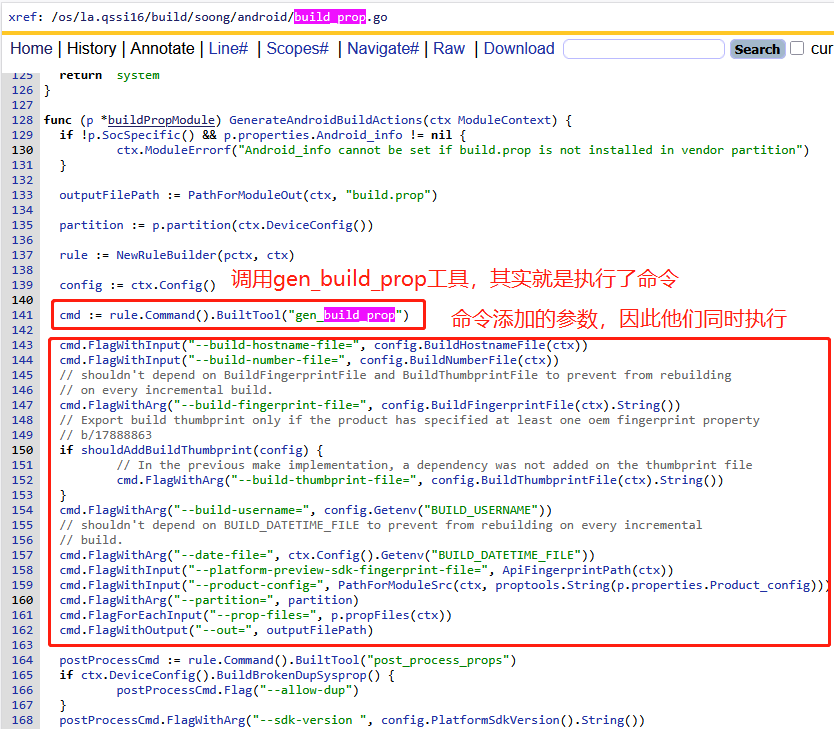Image resolution: width=834 pixels, height=729 pixels.
Task: Follow PlatformSdkVersion symbol link
Action: (495, 720)
